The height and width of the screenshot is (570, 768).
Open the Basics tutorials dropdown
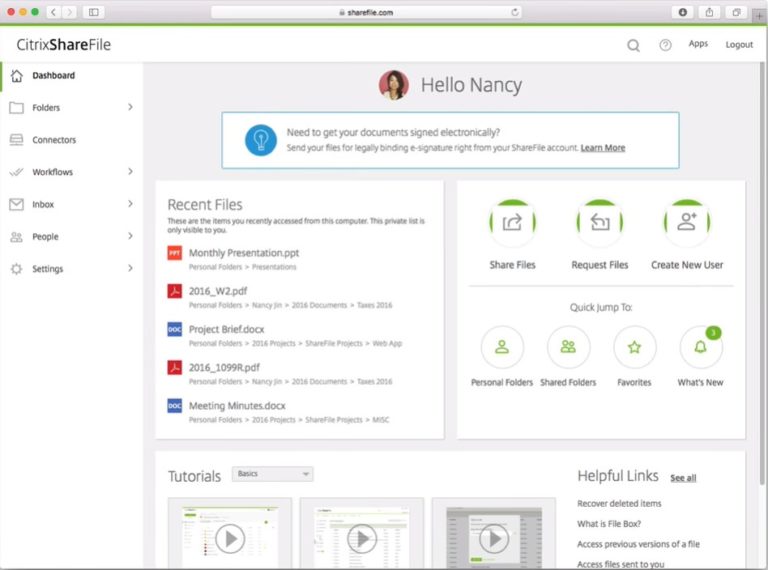[272, 474]
